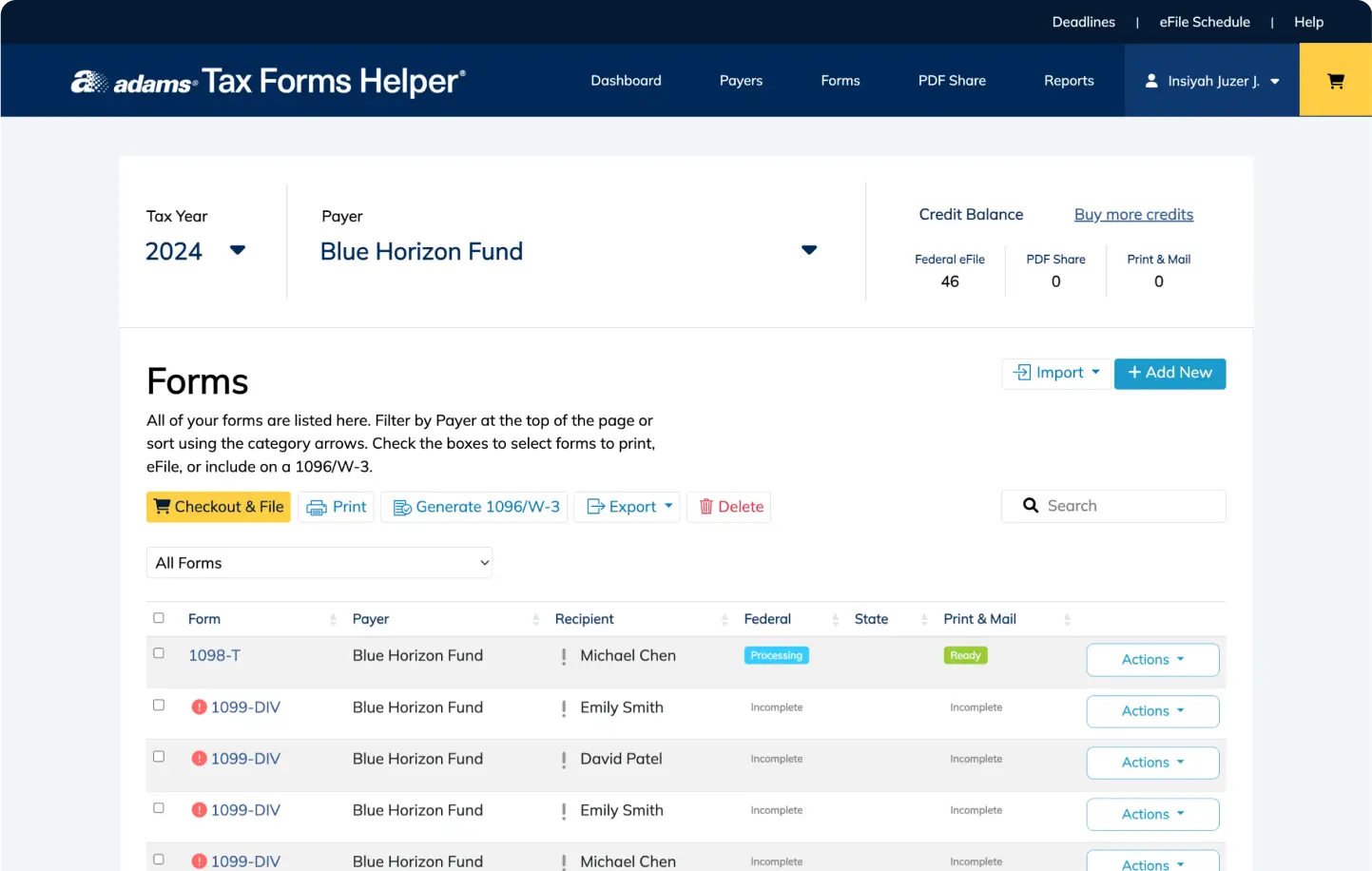The width and height of the screenshot is (1372, 871).
Task: Click the Print & Mail column sort arrows
Action: pyautogui.click(x=1067, y=619)
